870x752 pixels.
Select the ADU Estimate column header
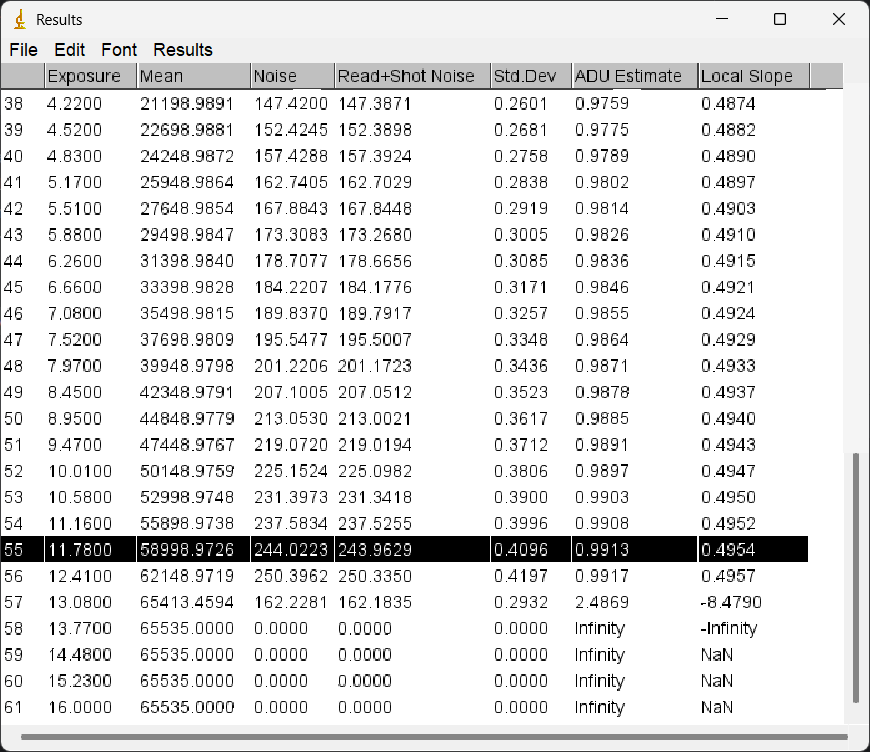click(x=634, y=76)
